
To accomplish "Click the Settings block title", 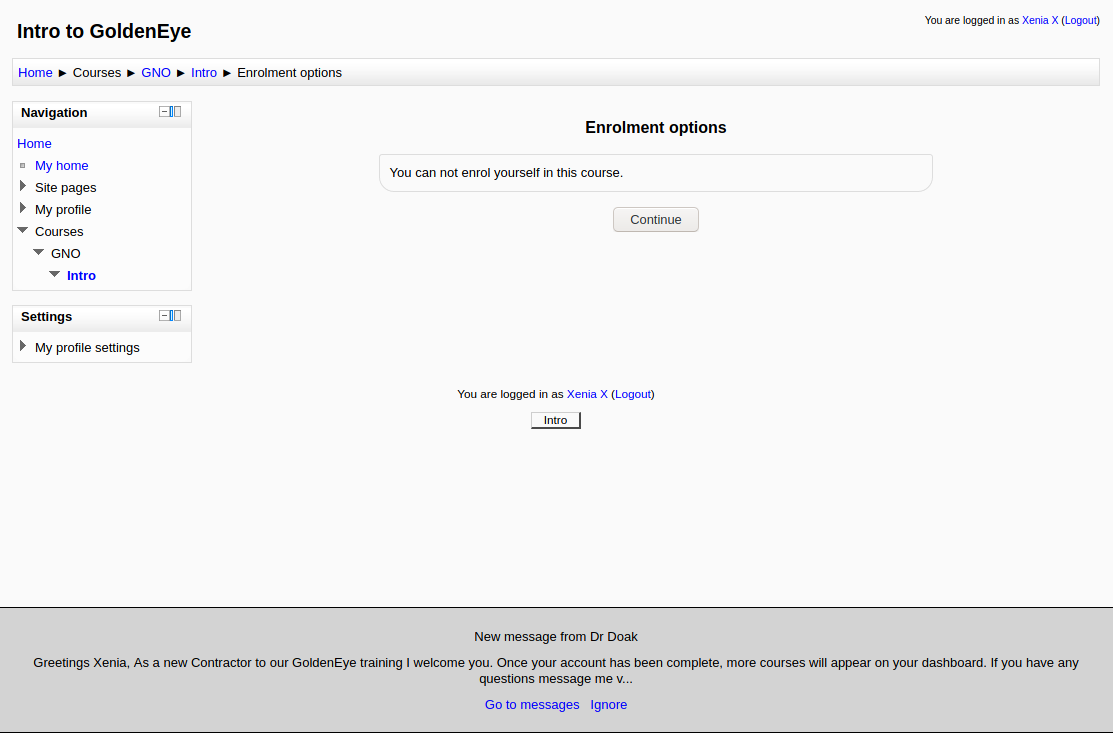I will coord(46,316).
